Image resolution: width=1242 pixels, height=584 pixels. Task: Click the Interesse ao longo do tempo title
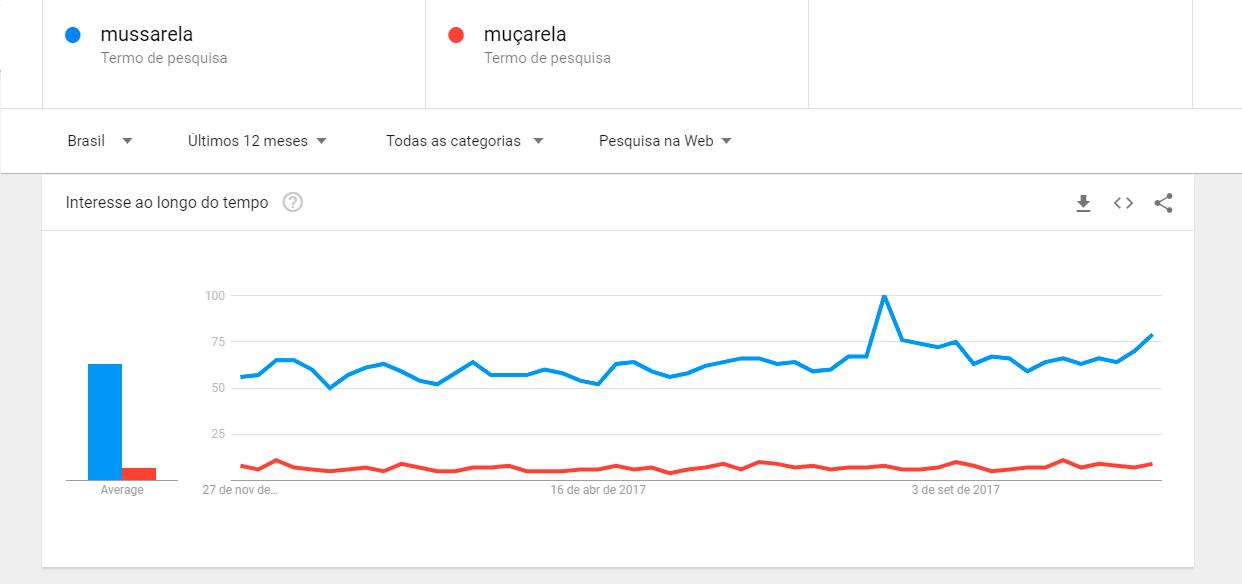click(167, 203)
